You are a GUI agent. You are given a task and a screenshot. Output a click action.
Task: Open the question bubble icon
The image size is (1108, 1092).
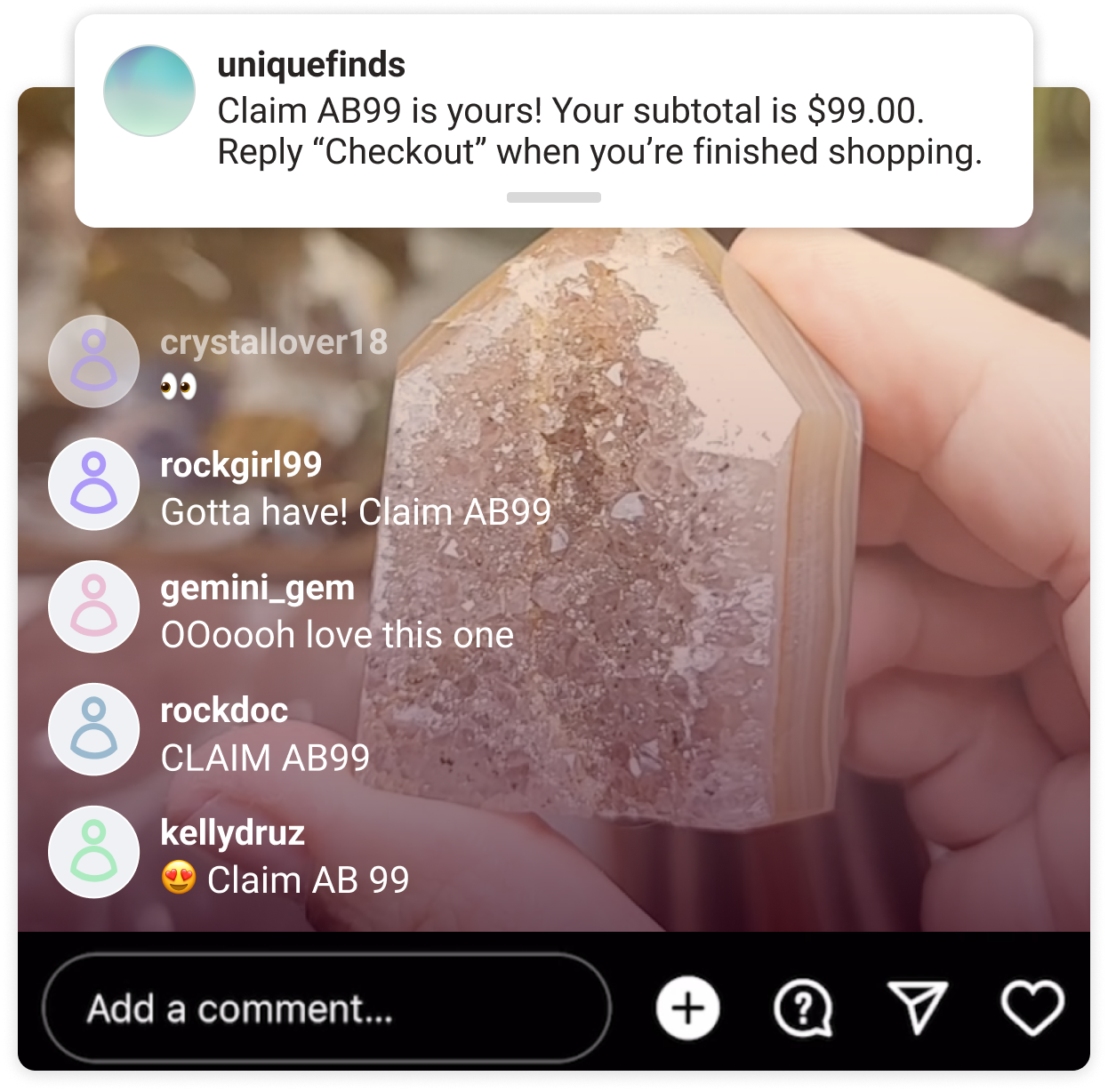point(803,1009)
